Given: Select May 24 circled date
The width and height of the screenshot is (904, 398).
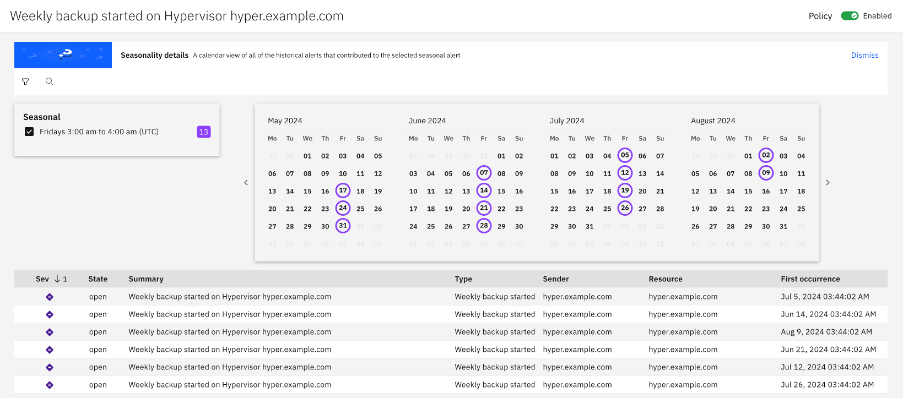Looking at the screenshot, I should (343, 209).
